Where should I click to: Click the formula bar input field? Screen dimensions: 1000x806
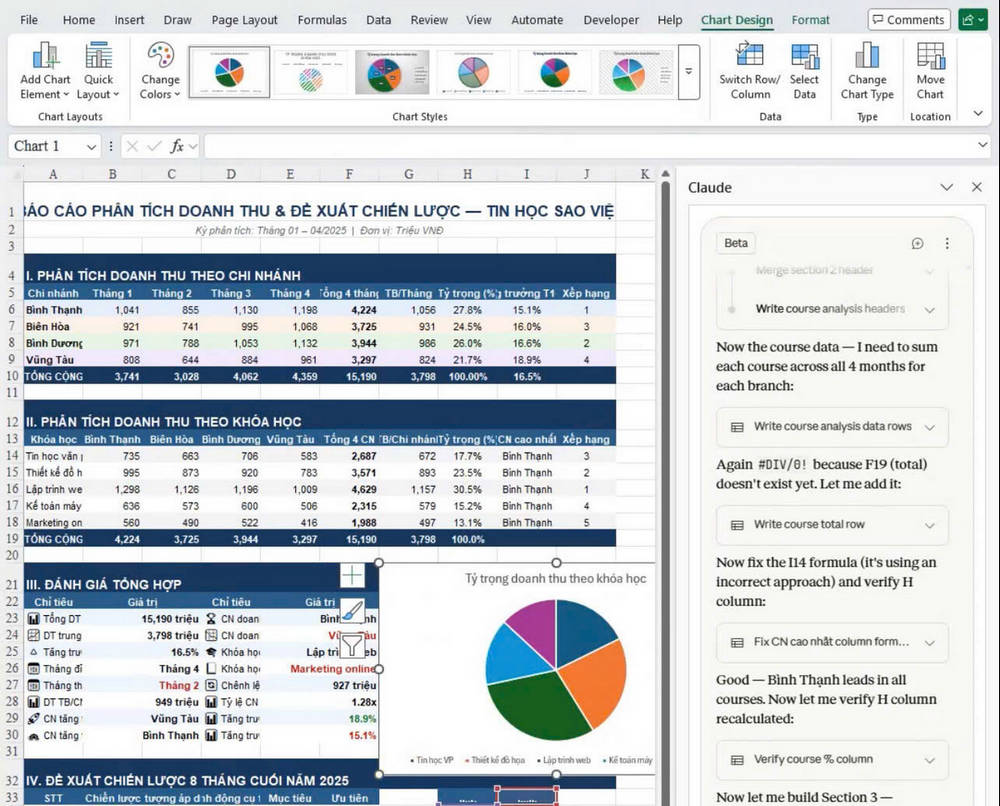point(590,147)
